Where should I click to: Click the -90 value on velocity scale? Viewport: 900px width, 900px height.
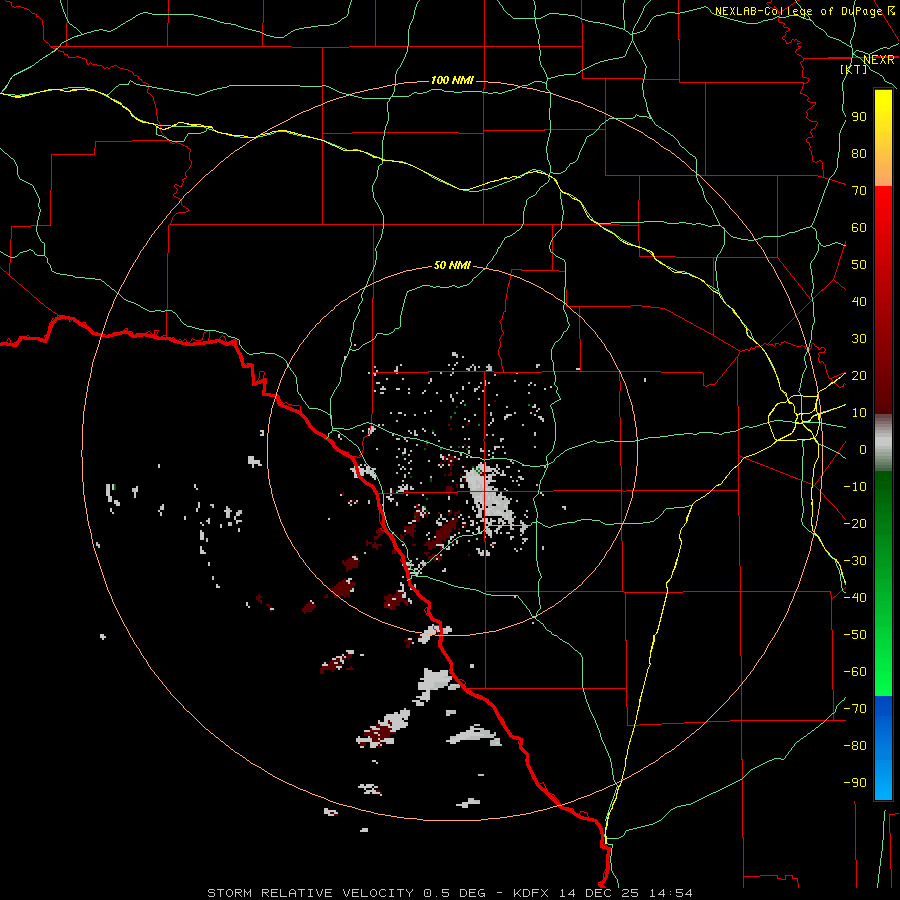click(x=855, y=783)
